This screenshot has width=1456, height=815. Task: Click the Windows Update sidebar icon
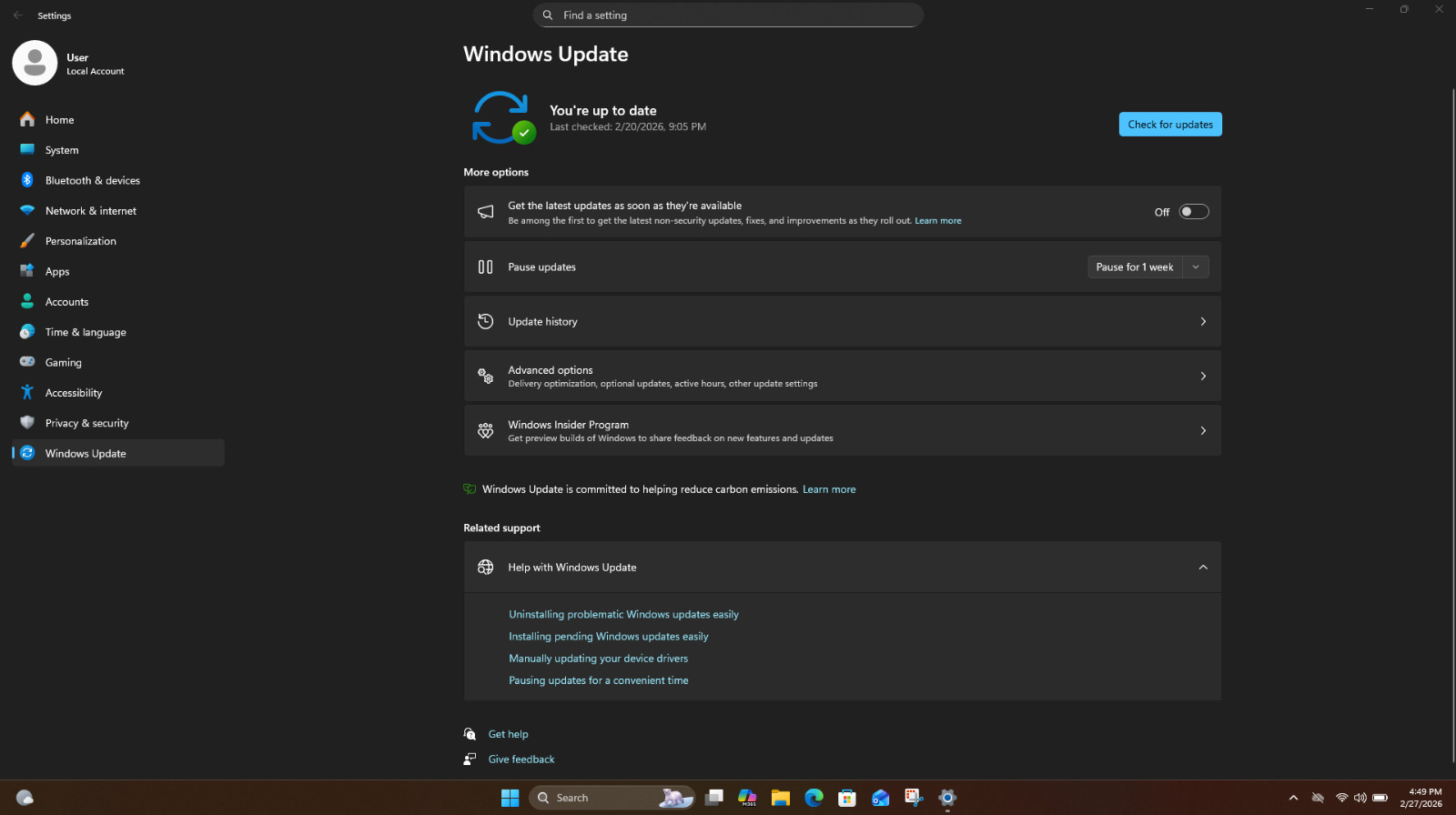click(x=27, y=453)
